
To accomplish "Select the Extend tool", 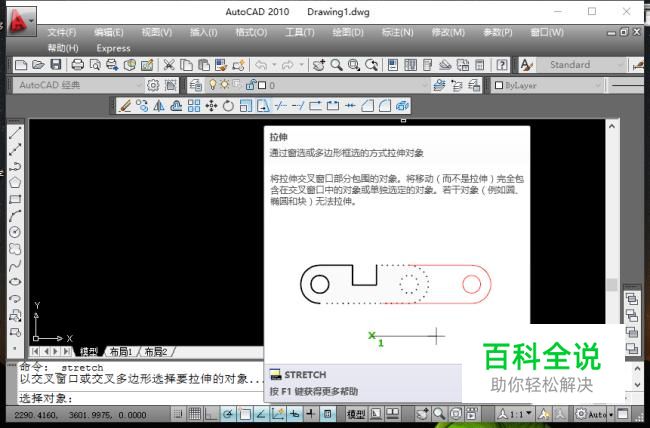I will coord(298,106).
